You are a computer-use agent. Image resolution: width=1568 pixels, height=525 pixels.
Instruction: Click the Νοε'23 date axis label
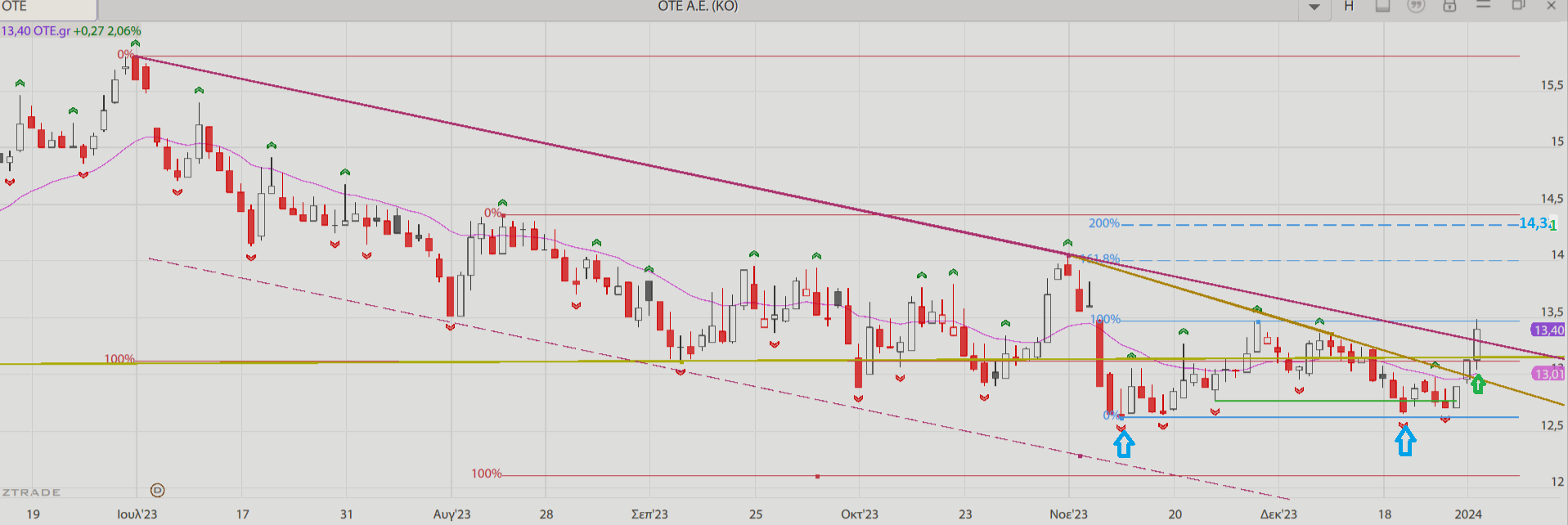click(1069, 514)
